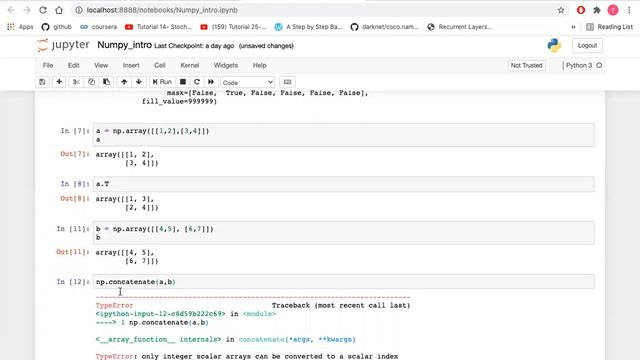Interrupt the kernel stop icon

coord(183,82)
